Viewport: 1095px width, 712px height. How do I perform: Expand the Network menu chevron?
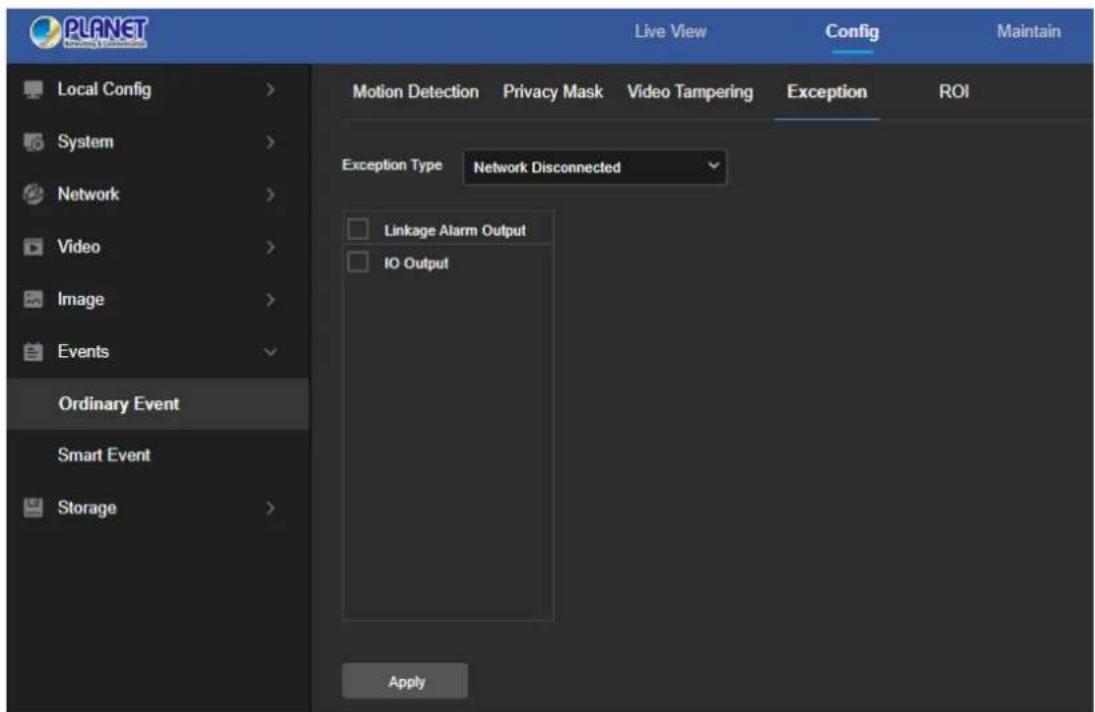[270, 194]
